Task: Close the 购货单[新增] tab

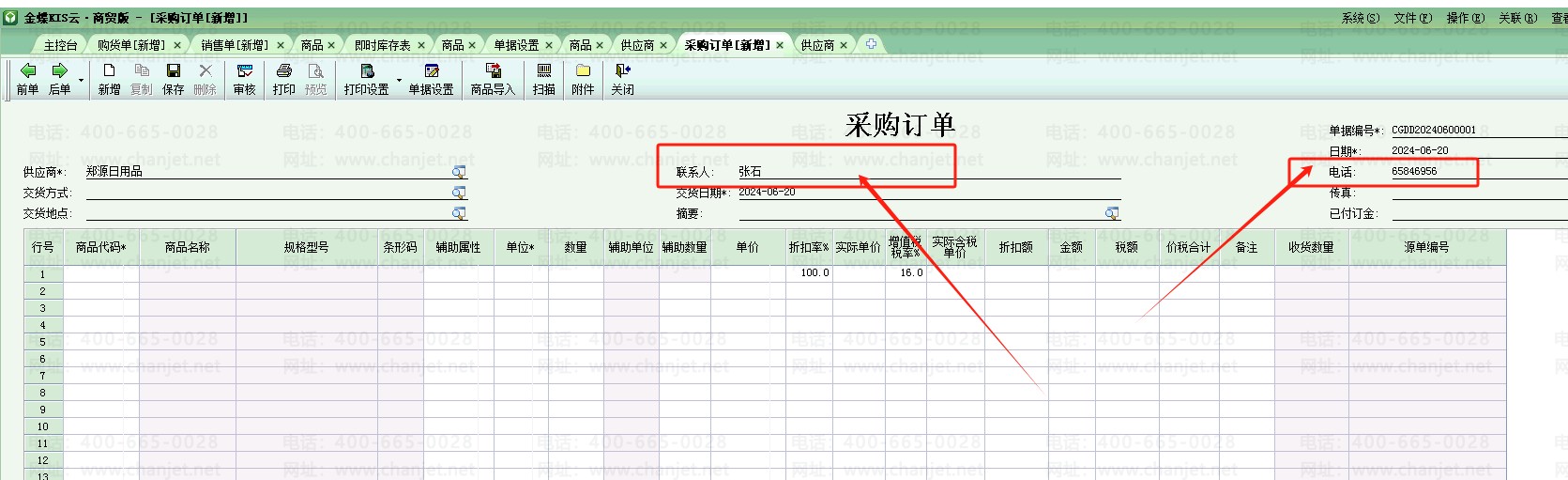Action: 177,45
